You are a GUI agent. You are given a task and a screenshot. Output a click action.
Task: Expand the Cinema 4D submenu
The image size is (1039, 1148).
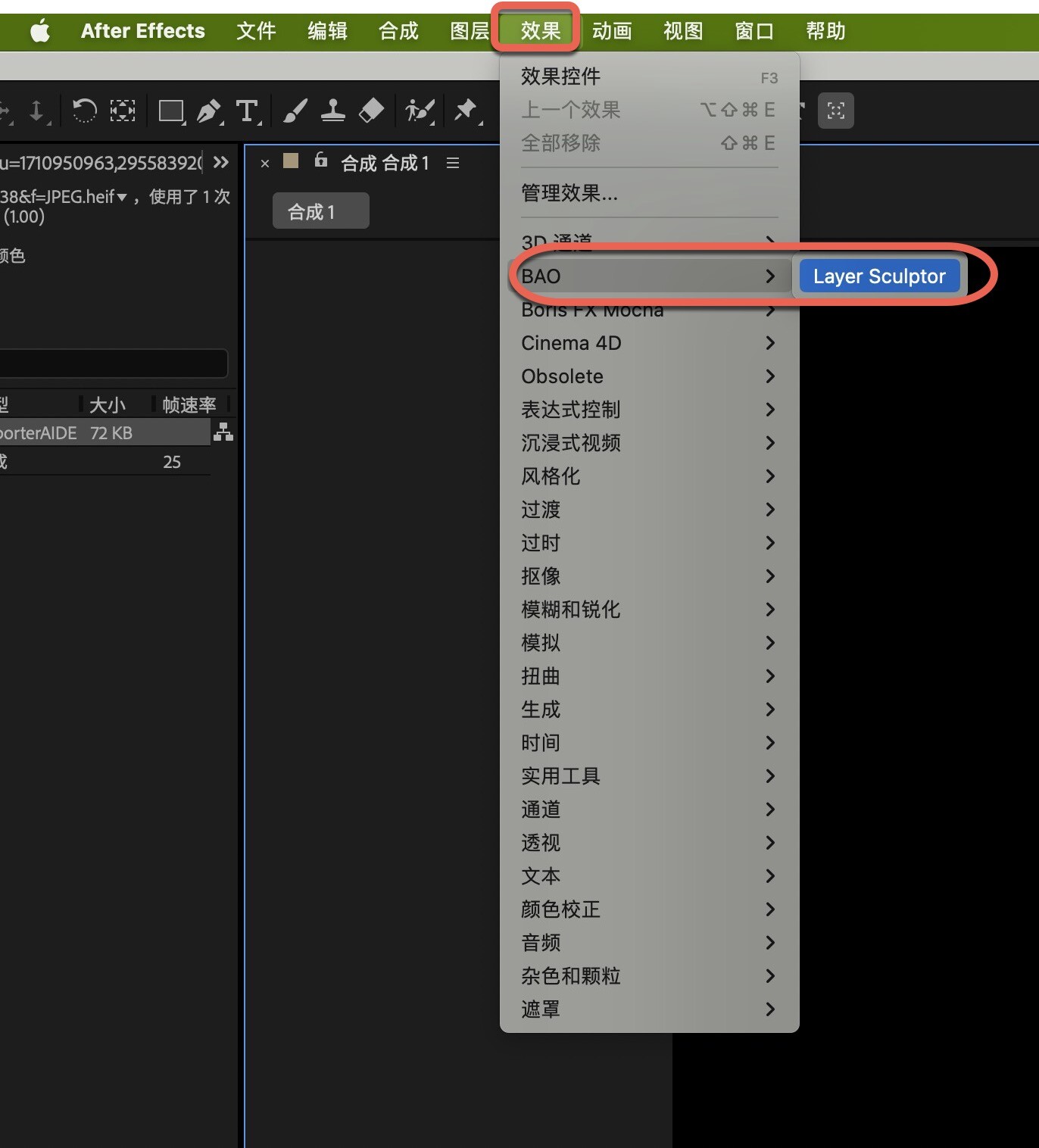(x=650, y=343)
